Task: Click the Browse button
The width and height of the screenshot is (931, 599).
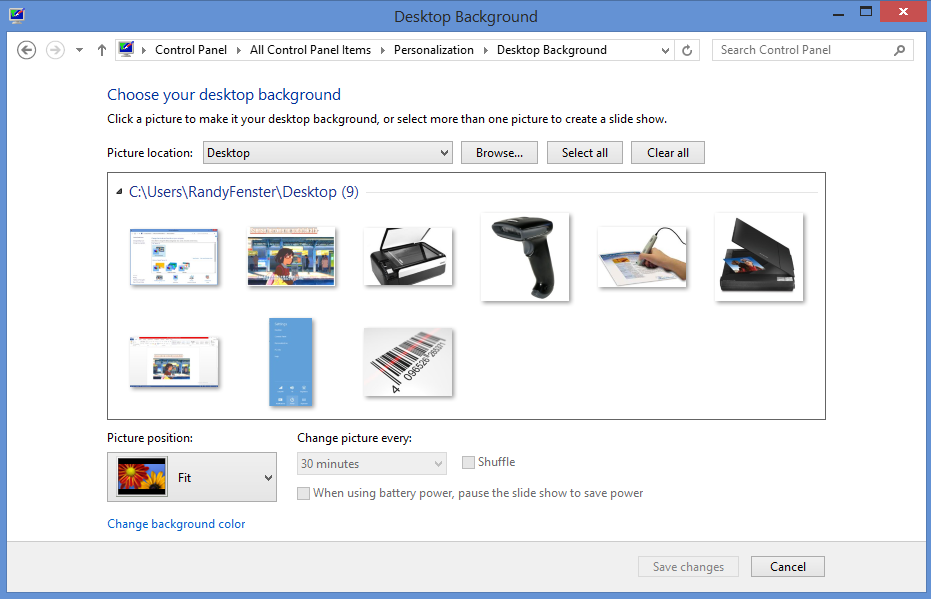Action: click(x=499, y=152)
